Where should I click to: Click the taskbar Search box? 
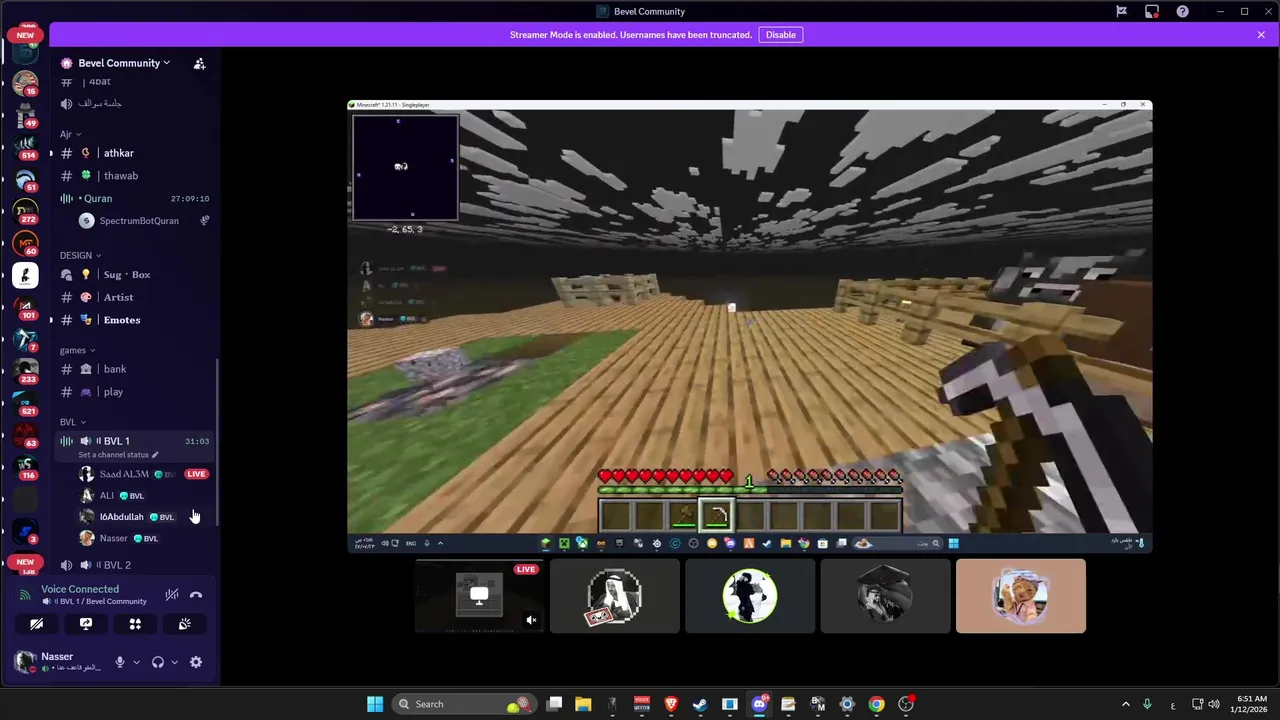coord(463,704)
